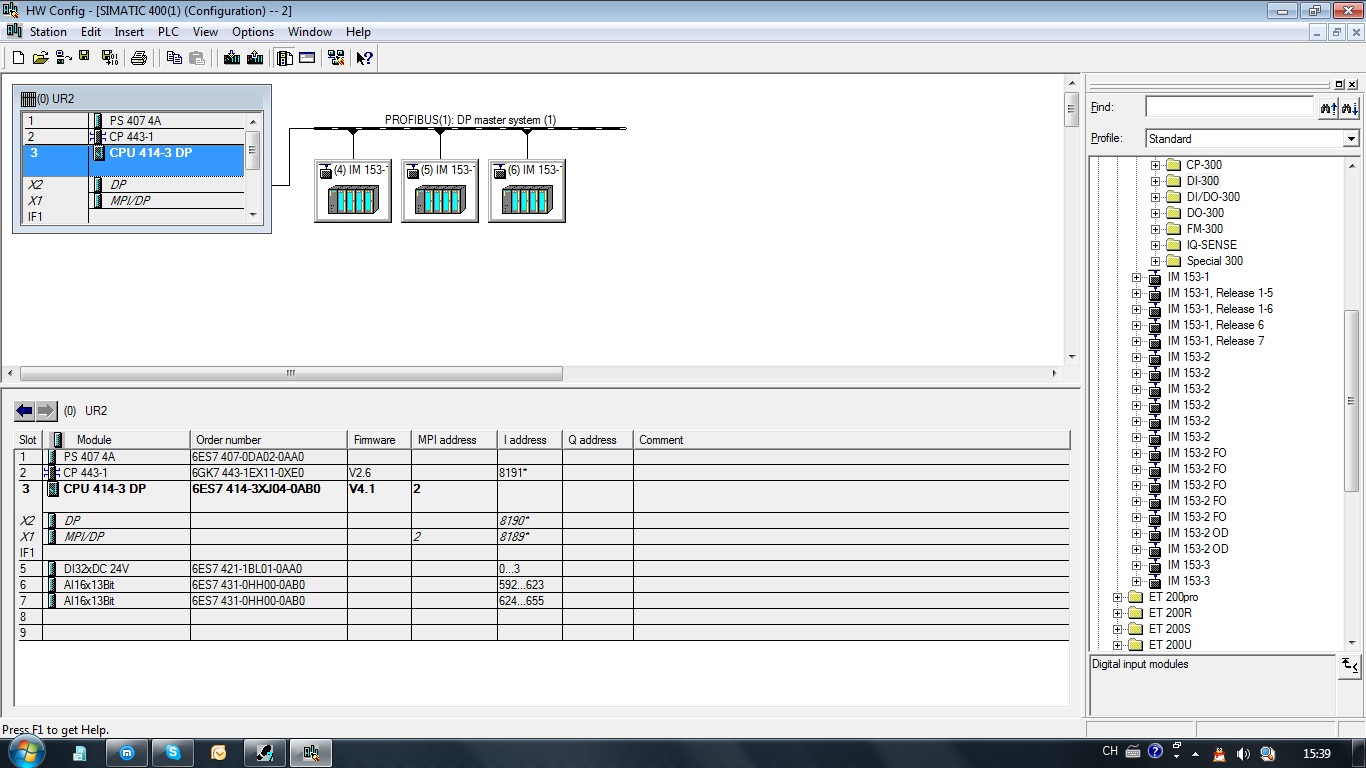The image size is (1366, 768).
Task: Click the catalog search up binoculars icon
Action: [1328, 107]
